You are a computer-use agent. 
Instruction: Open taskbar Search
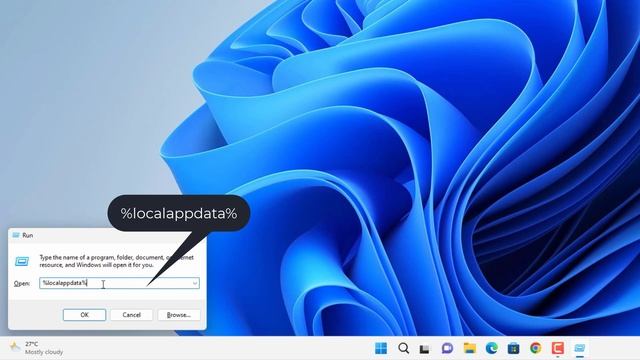tap(403, 348)
